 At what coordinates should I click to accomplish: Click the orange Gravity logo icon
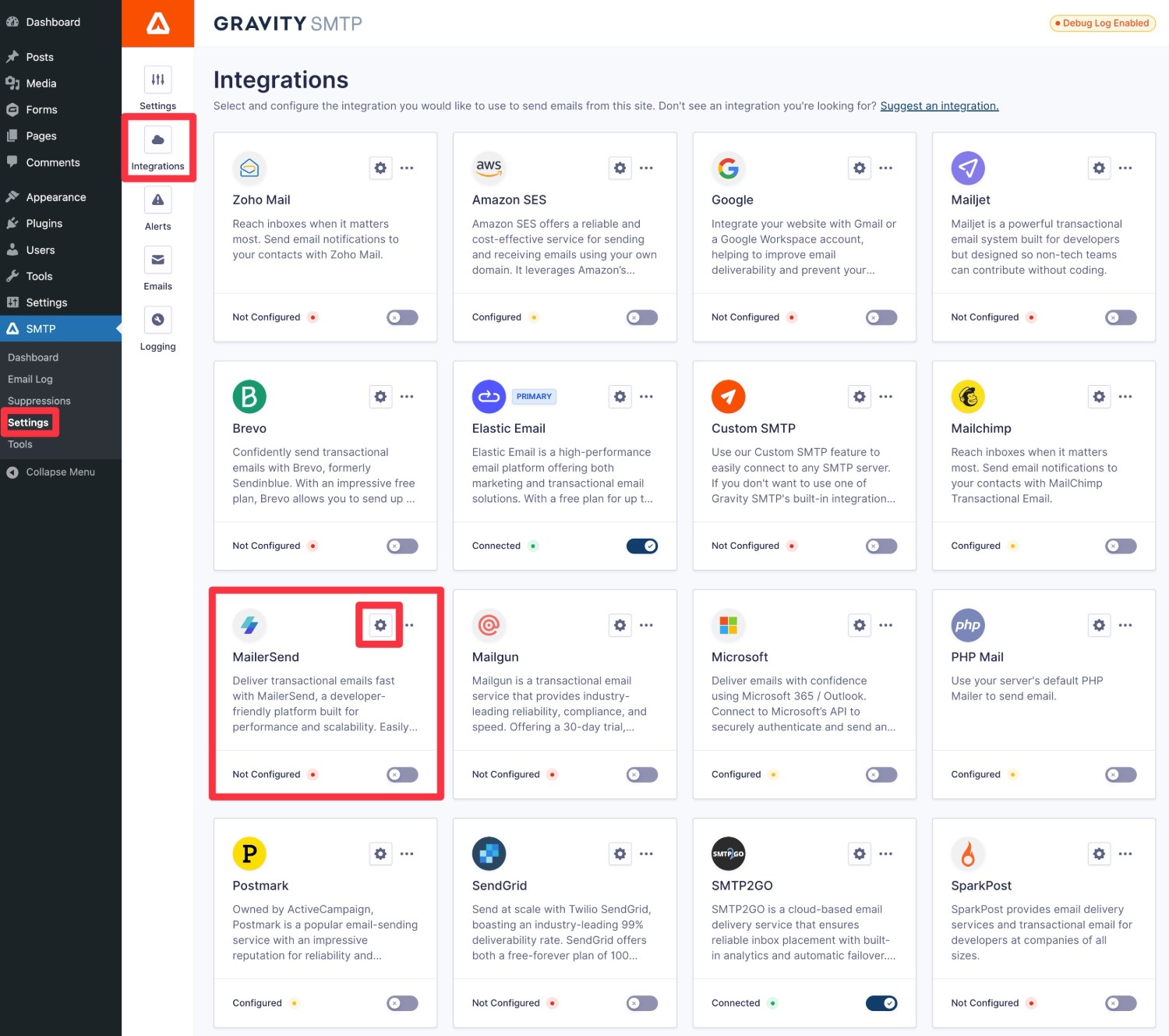[x=158, y=23]
